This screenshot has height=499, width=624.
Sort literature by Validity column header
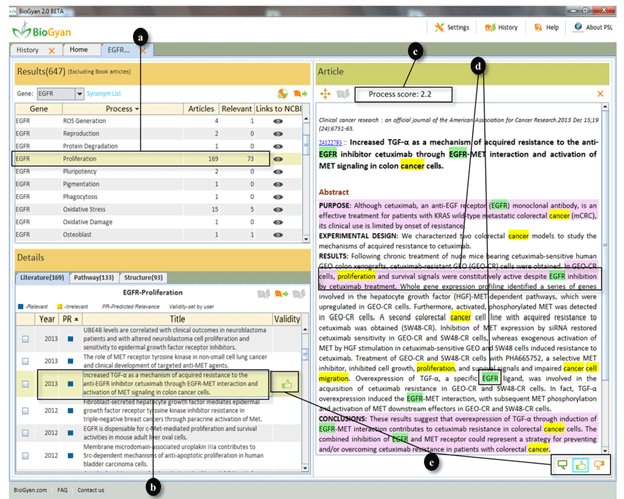point(287,319)
